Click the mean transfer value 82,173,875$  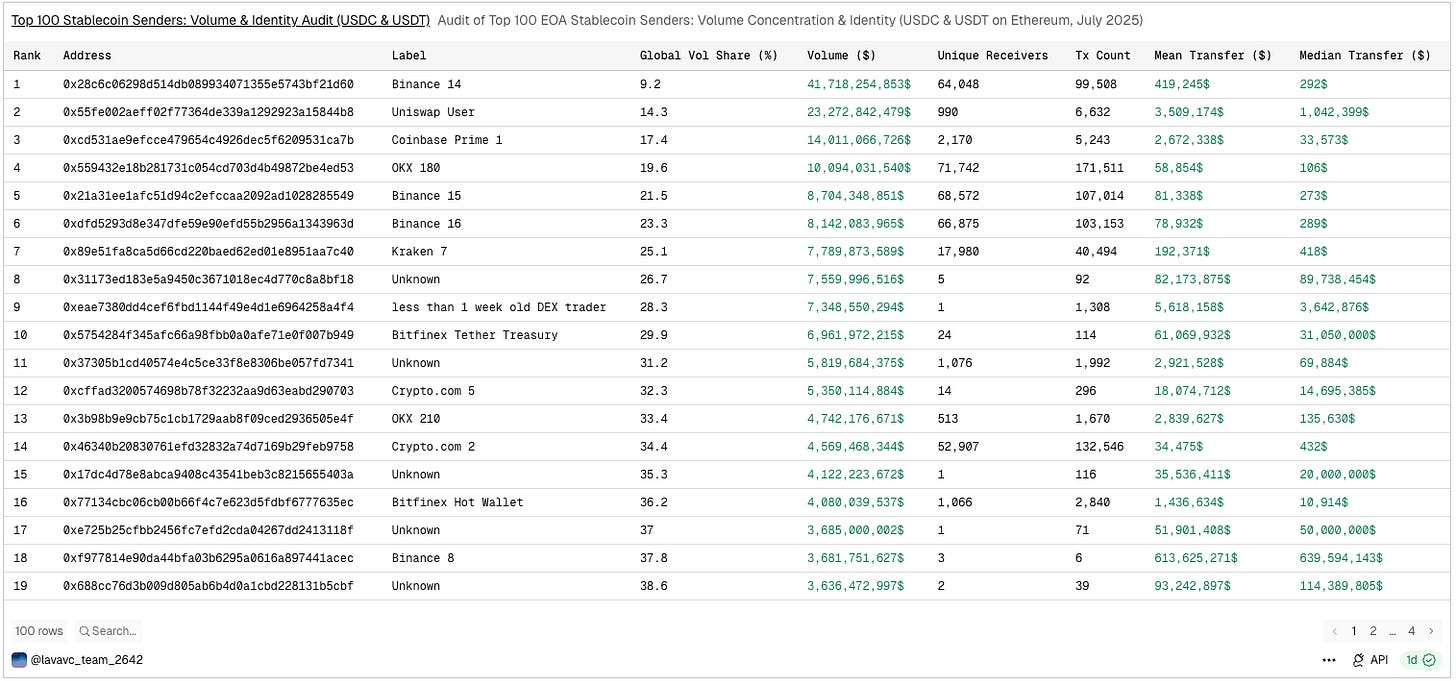pyautogui.click(x=1194, y=279)
